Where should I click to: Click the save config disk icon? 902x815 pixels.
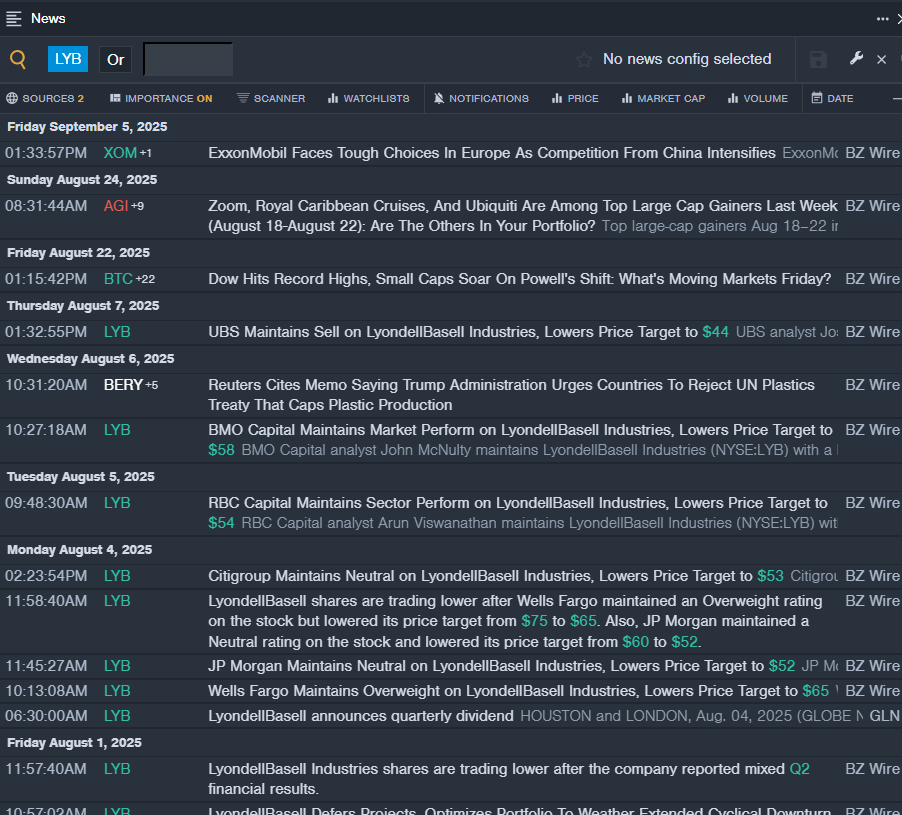(818, 59)
